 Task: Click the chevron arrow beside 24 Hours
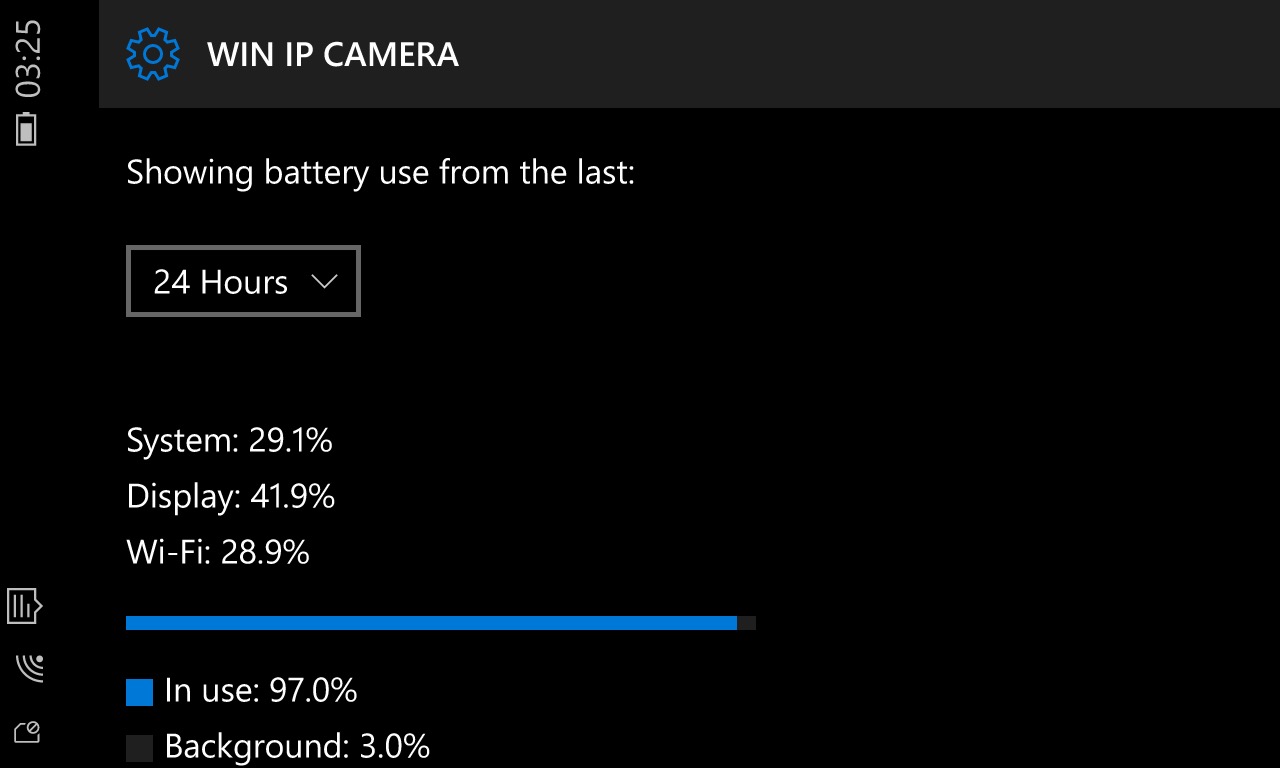tap(324, 282)
